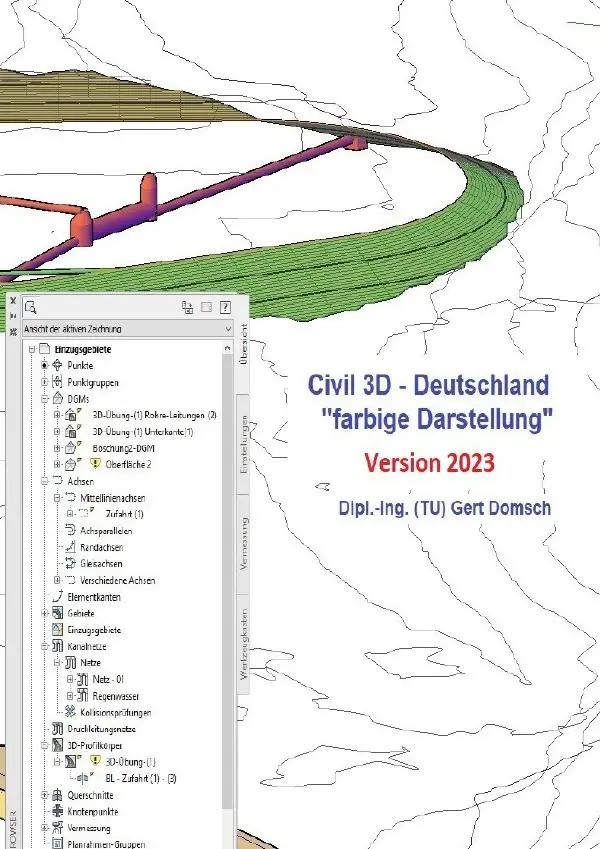Click the yellow warning icon beside Oberfläche 2
Viewport: 600px width, 849px height.
(95, 463)
